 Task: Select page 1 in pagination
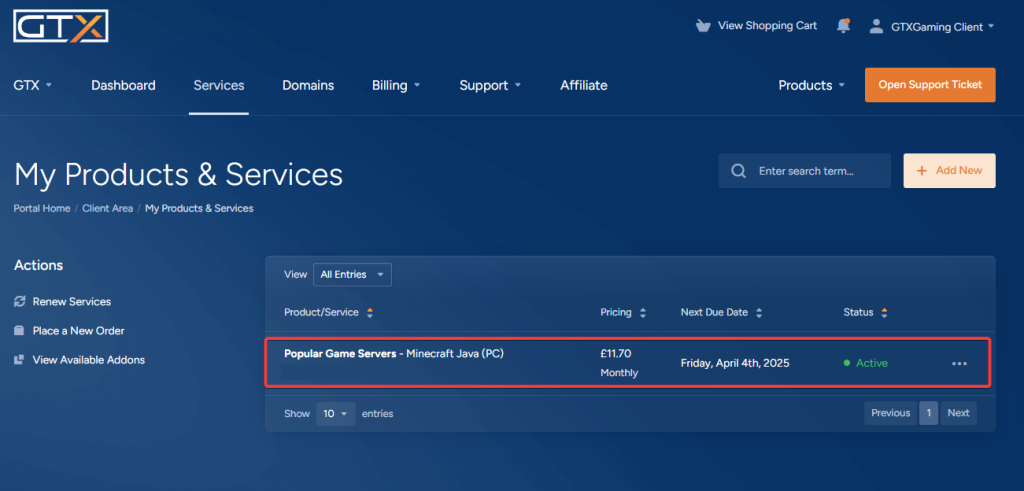[x=929, y=413]
